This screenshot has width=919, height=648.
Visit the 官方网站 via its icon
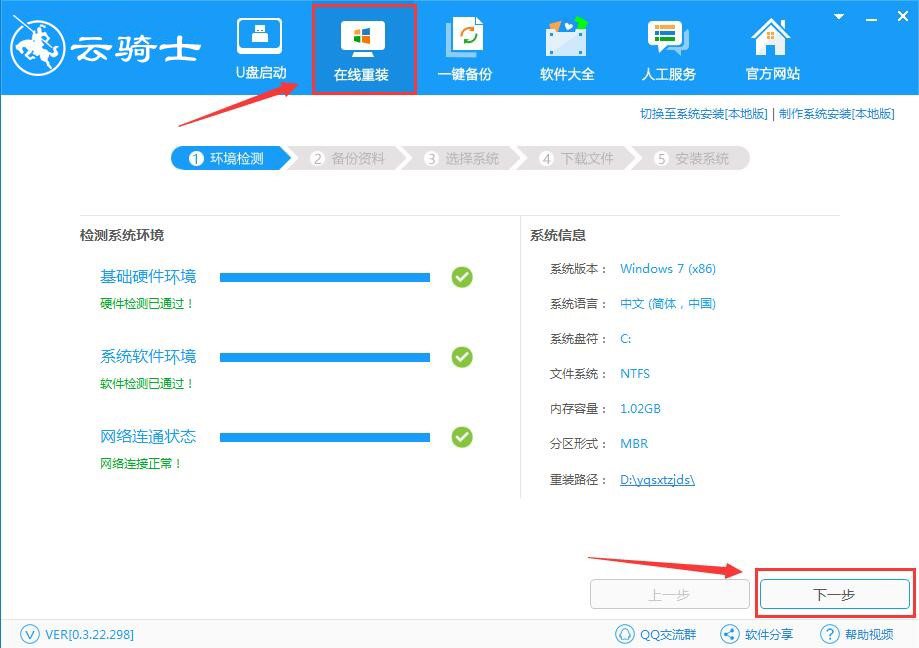click(770, 47)
